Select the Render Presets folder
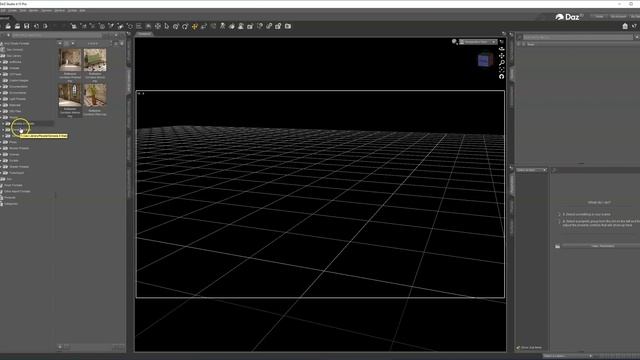Image resolution: width=640 pixels, height=360 pixels. (19, 148)
